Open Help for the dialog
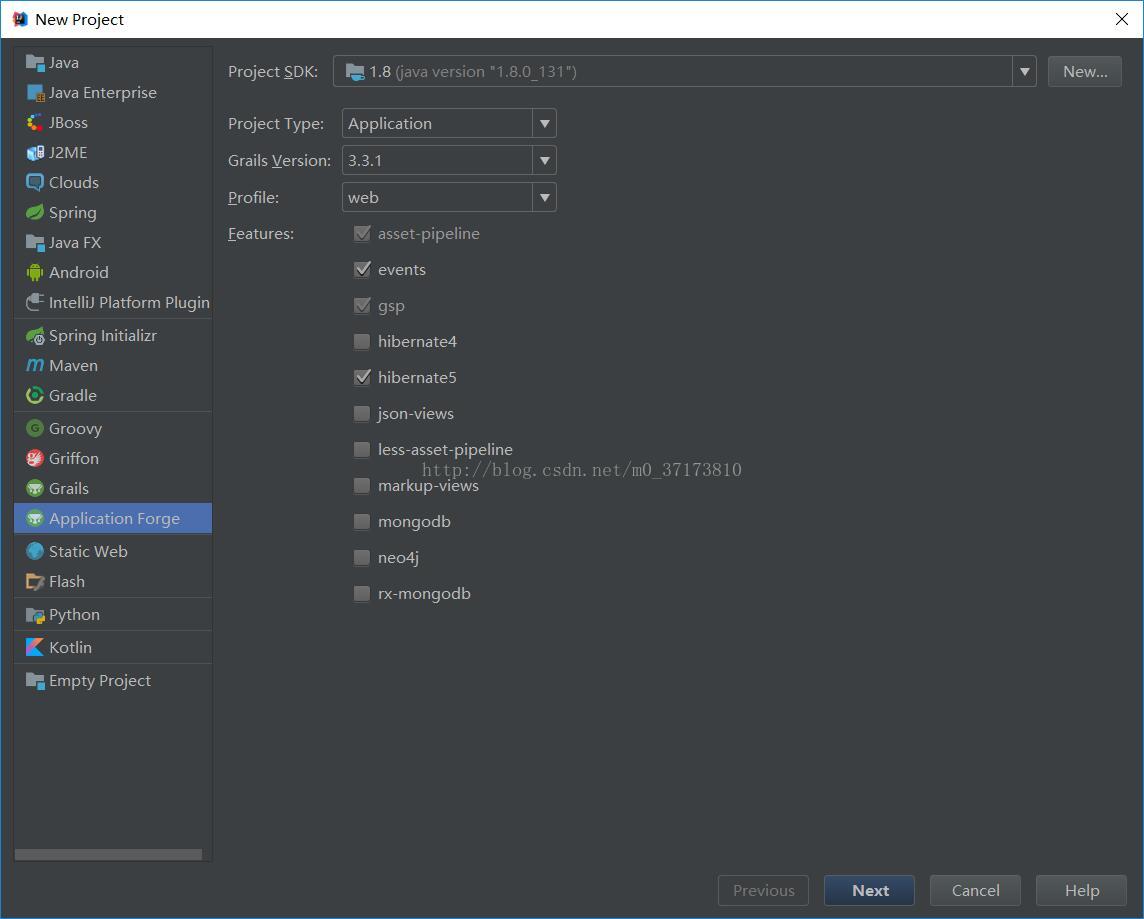 (x=1081, y=891)
